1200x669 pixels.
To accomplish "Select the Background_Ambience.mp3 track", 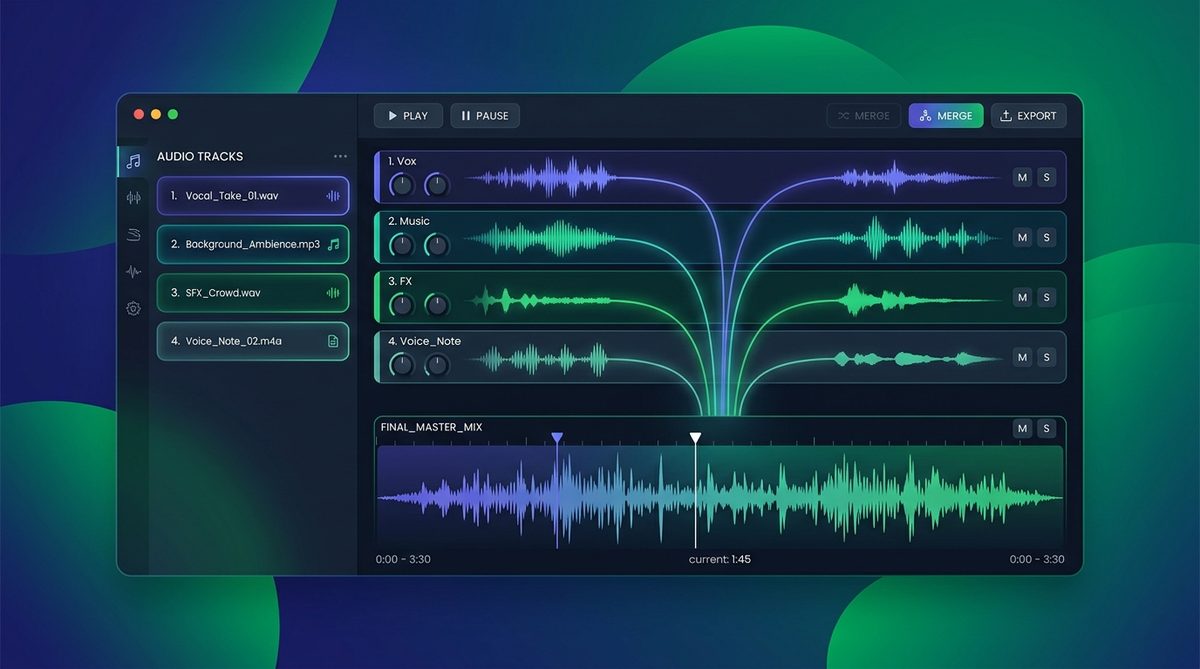I will tap(253, 244).
